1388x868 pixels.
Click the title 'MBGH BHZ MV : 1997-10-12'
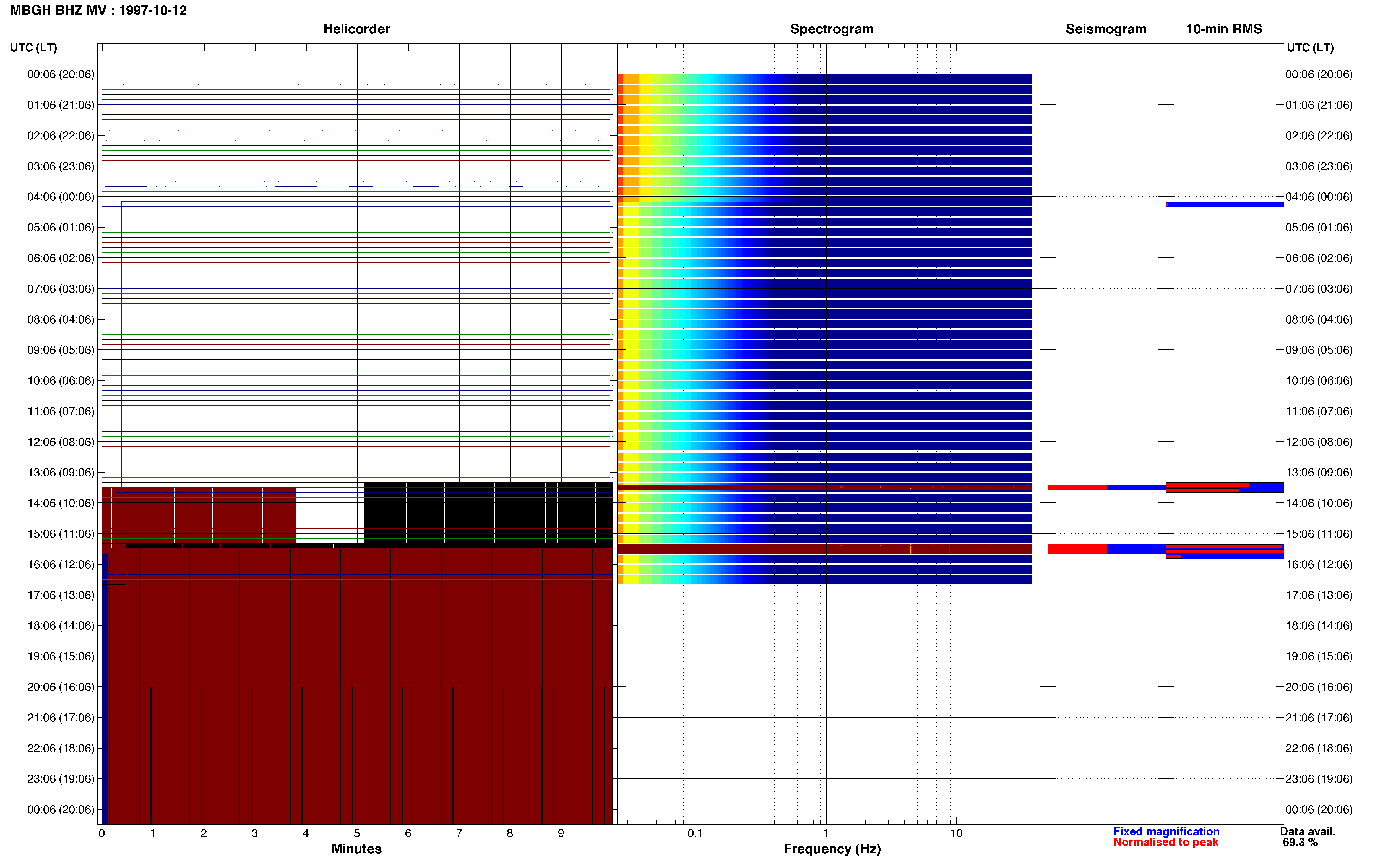(x=98, y=10)
